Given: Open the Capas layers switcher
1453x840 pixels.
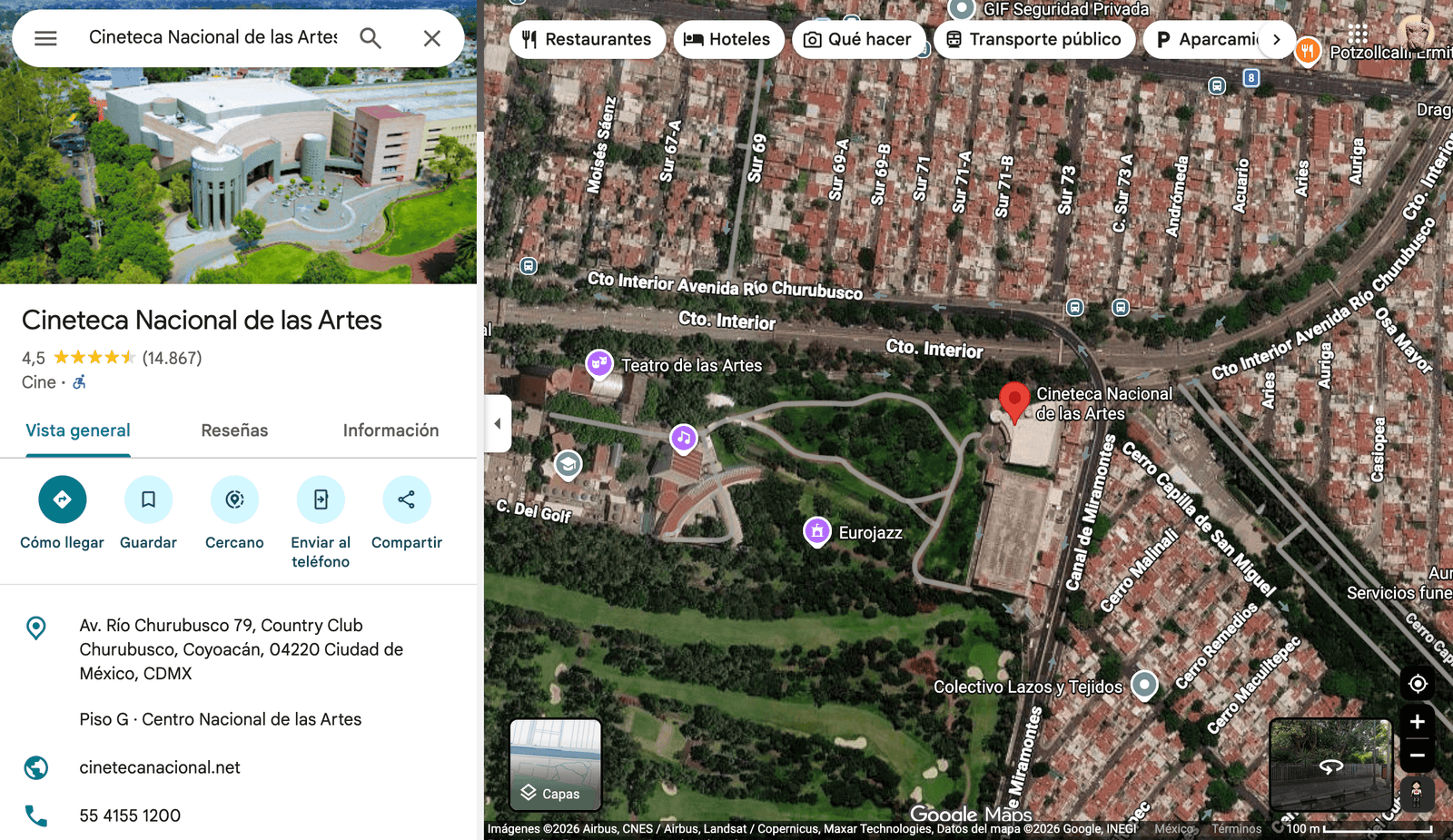Looking at the screenshot, I should 556,764.
